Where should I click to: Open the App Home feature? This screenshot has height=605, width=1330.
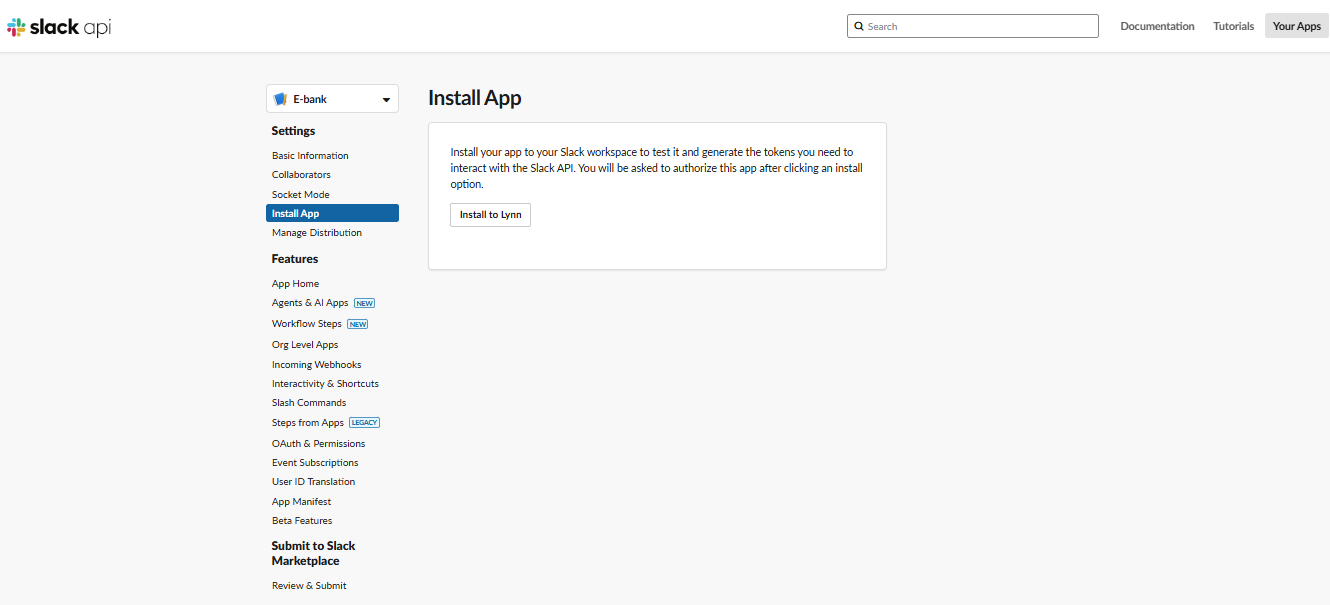point(295,283)
